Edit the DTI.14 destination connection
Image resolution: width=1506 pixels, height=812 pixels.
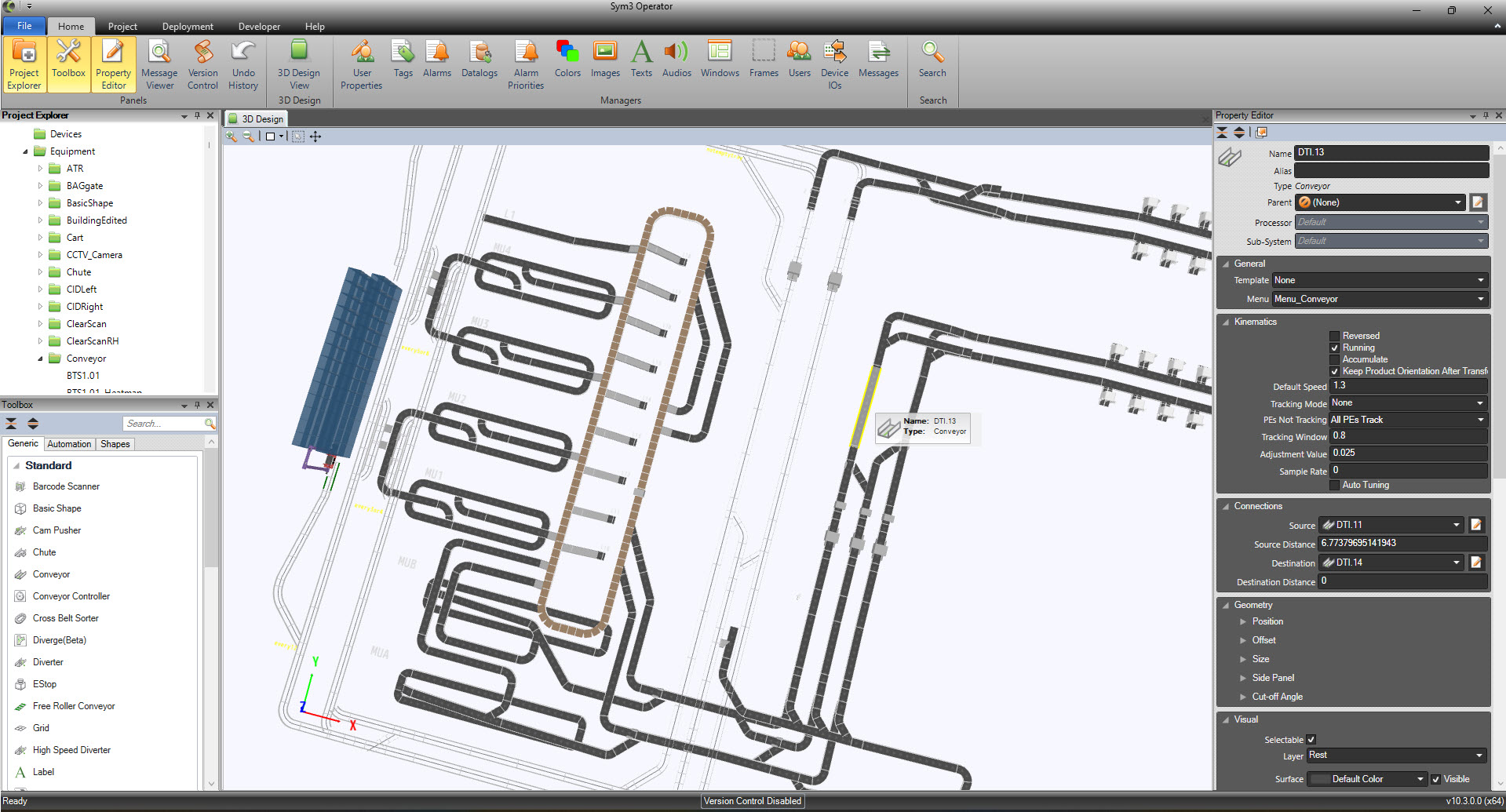pyautogui.click(x=1477, y=562)
